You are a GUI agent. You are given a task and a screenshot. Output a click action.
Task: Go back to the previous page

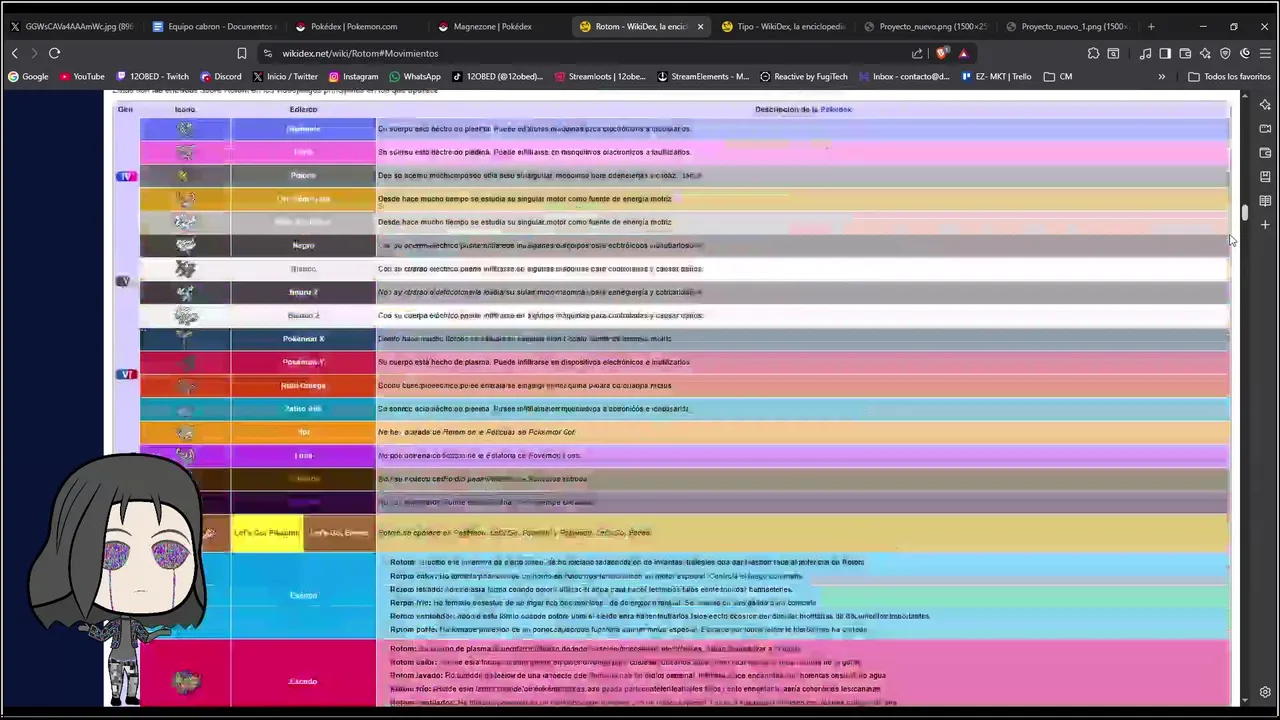(x=14, y=53)
